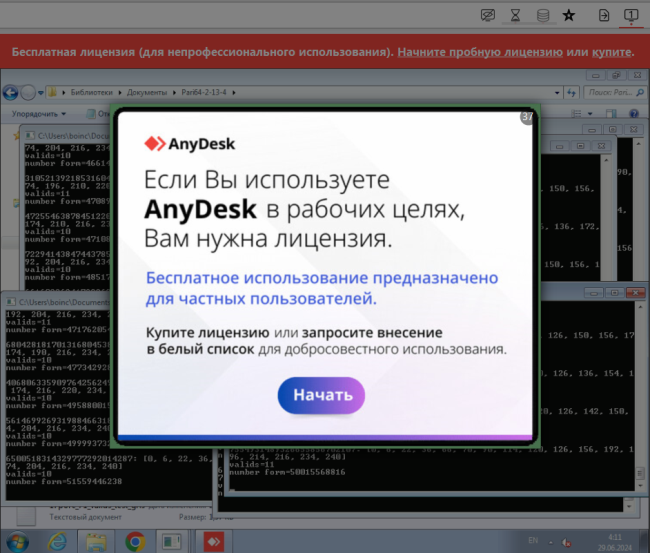Click the database stack icon in AnyDesk toolbar
This screenshot has width=650, height=553.
543,16
